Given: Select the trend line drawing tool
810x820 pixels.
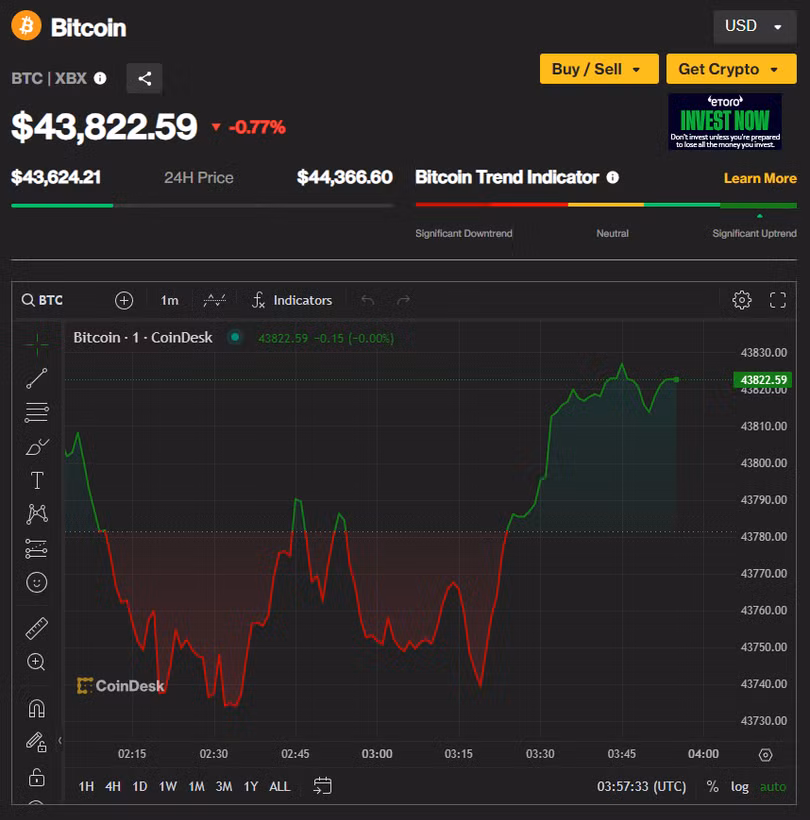Looking at the screenshot, I should click(x=37, y=378).
